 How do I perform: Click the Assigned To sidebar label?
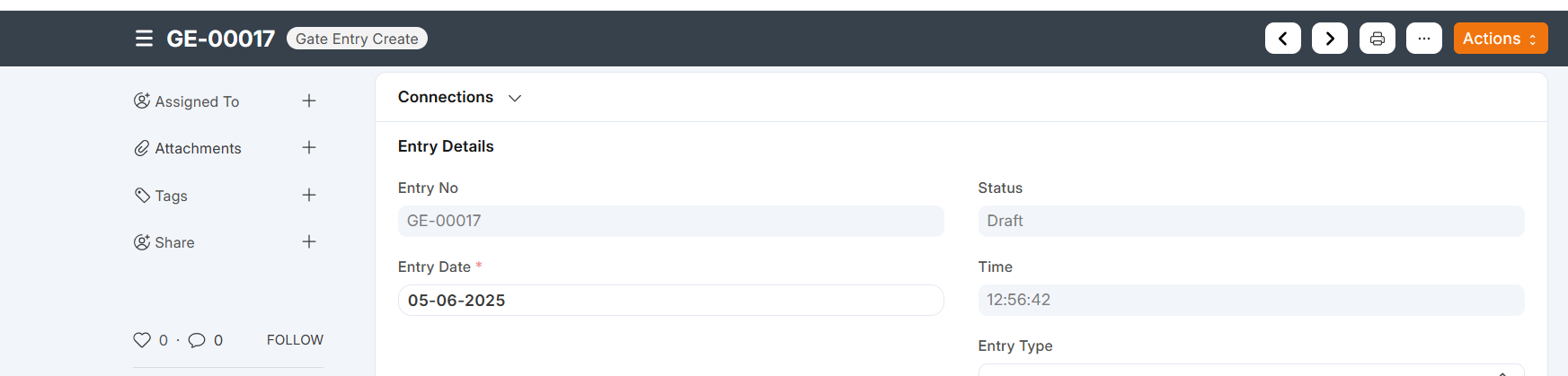coord(197,102)
